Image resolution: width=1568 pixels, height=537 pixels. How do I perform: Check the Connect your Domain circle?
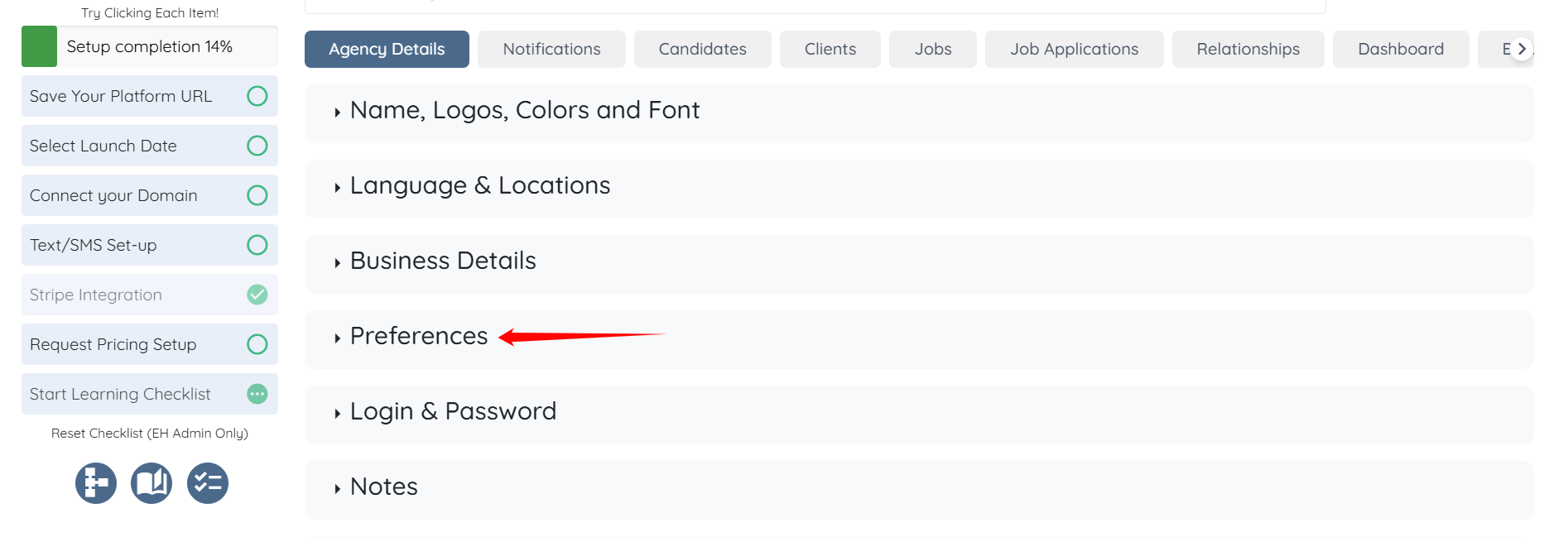click(x=257, y=195)
